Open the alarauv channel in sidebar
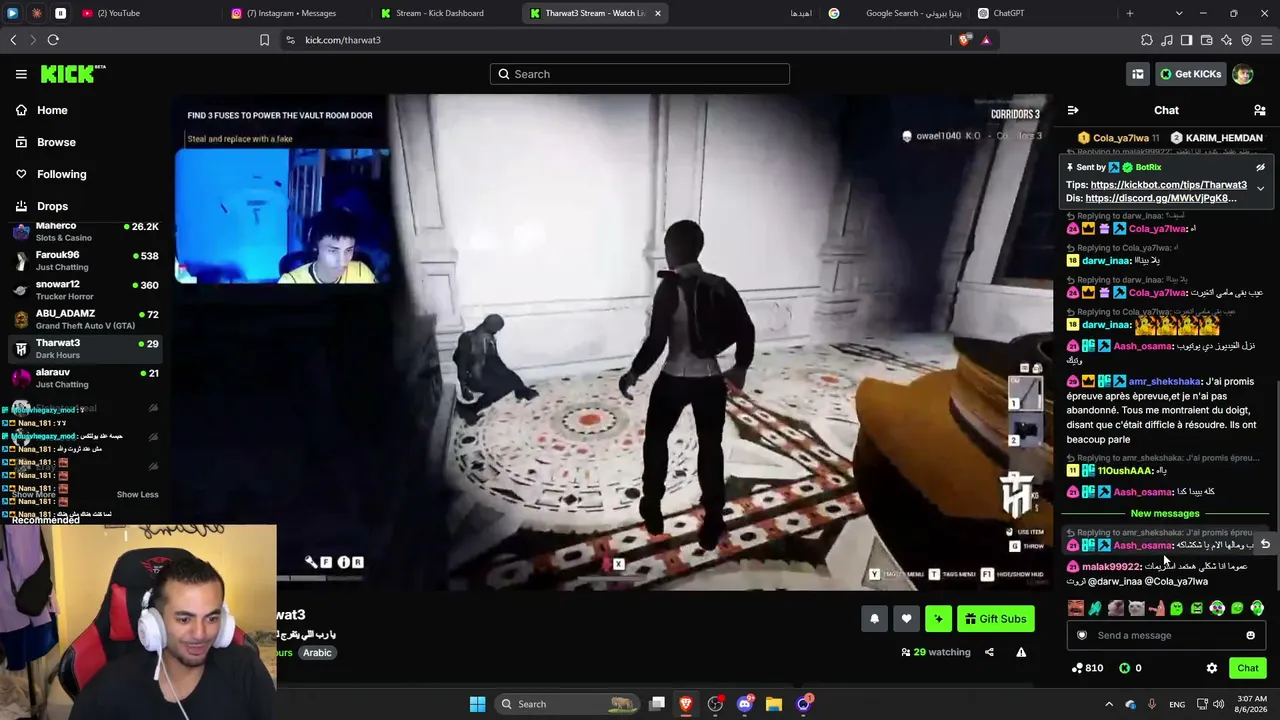 85,378
